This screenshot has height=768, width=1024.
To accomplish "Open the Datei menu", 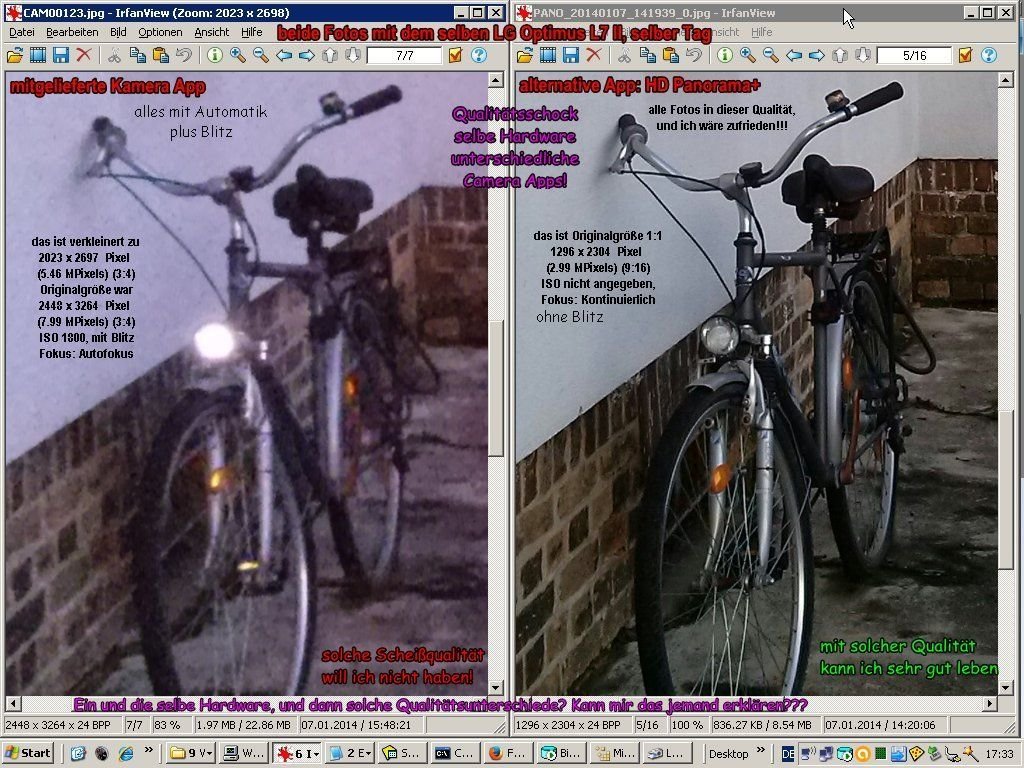I will point(22,32).
